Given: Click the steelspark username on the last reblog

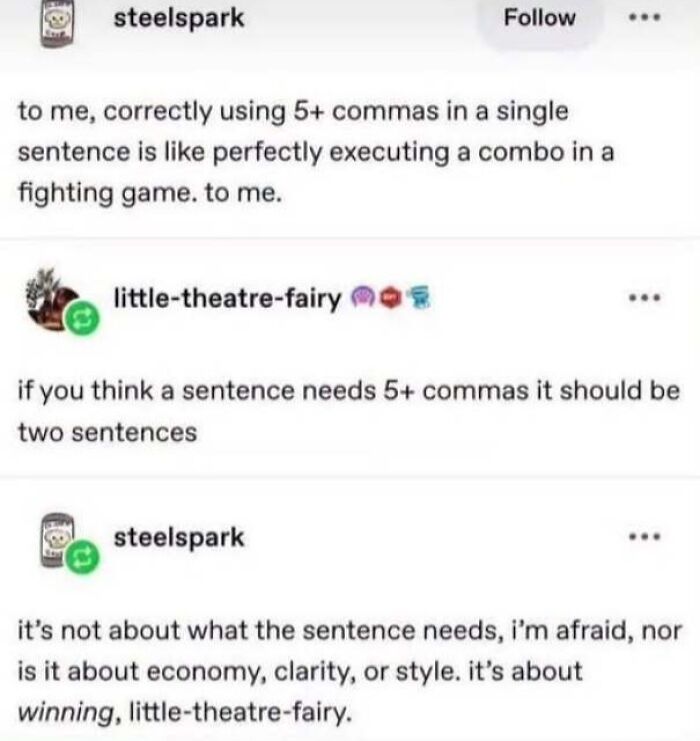Looking at the screenshot, I should (179, 538).
